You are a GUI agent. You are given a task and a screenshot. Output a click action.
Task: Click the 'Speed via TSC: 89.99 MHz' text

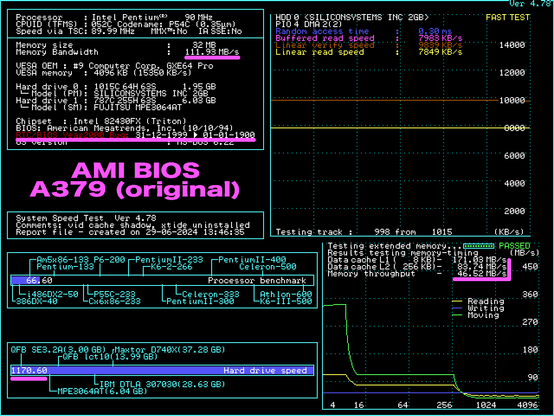[75, 31]
